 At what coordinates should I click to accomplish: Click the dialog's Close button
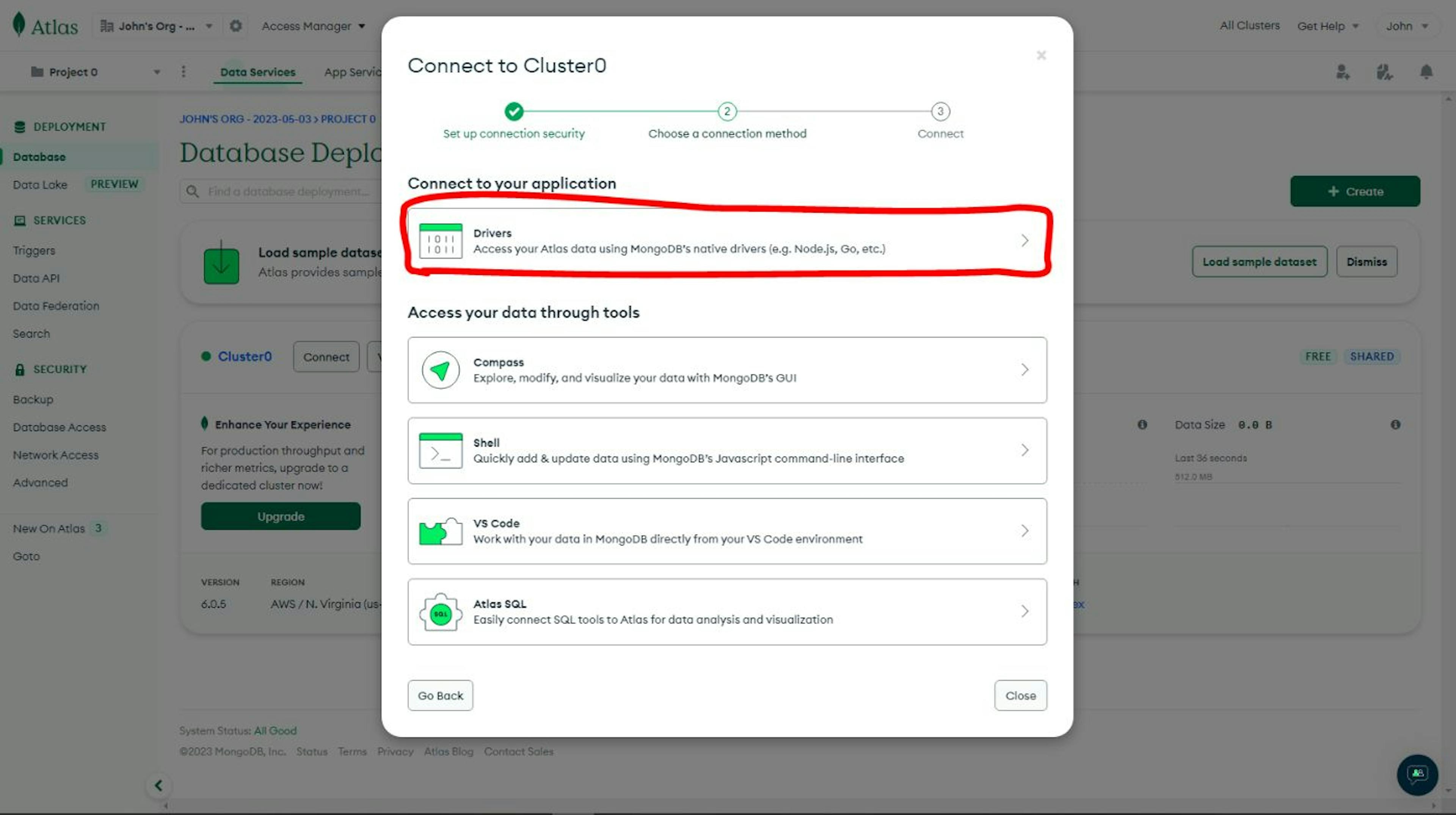[1021, 695]
